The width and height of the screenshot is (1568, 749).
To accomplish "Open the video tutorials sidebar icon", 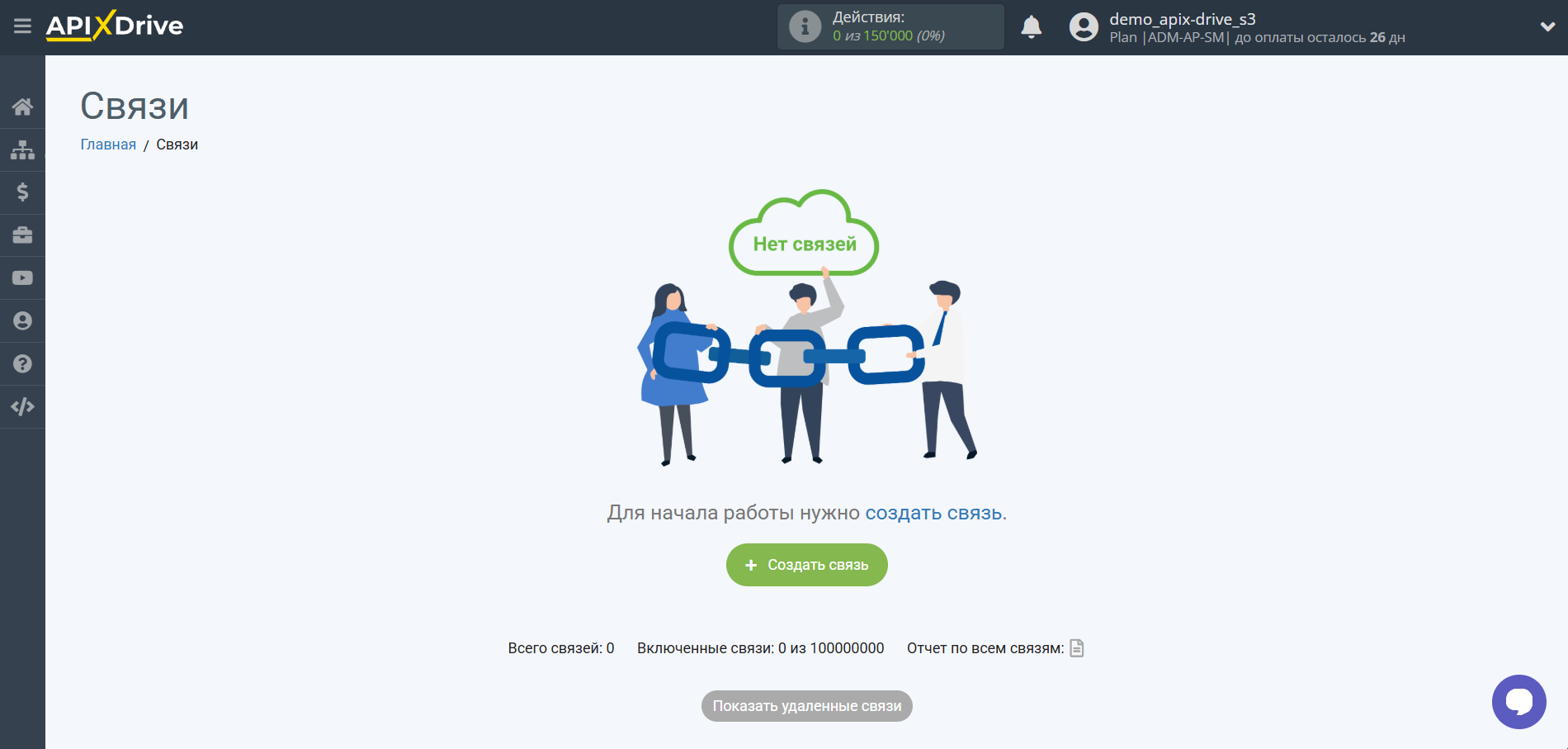I will (x=22, y=278).
